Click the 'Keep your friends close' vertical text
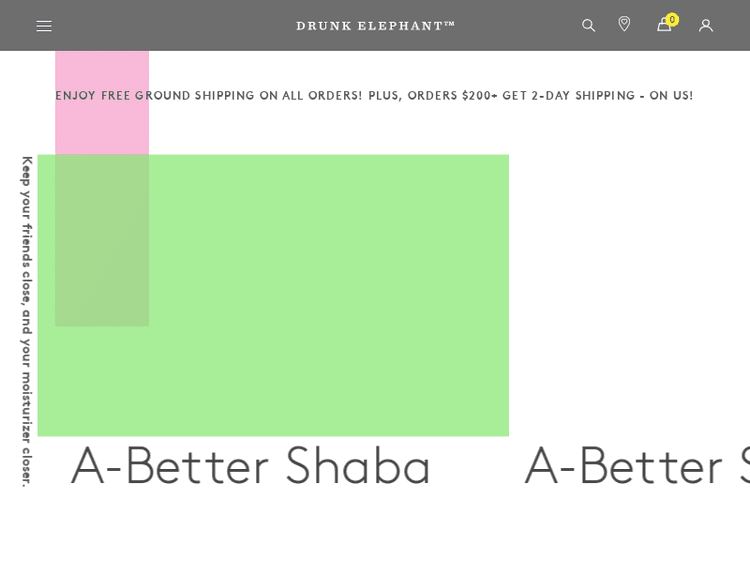Viewport: 750px width, 563px height. coord(27,230)
